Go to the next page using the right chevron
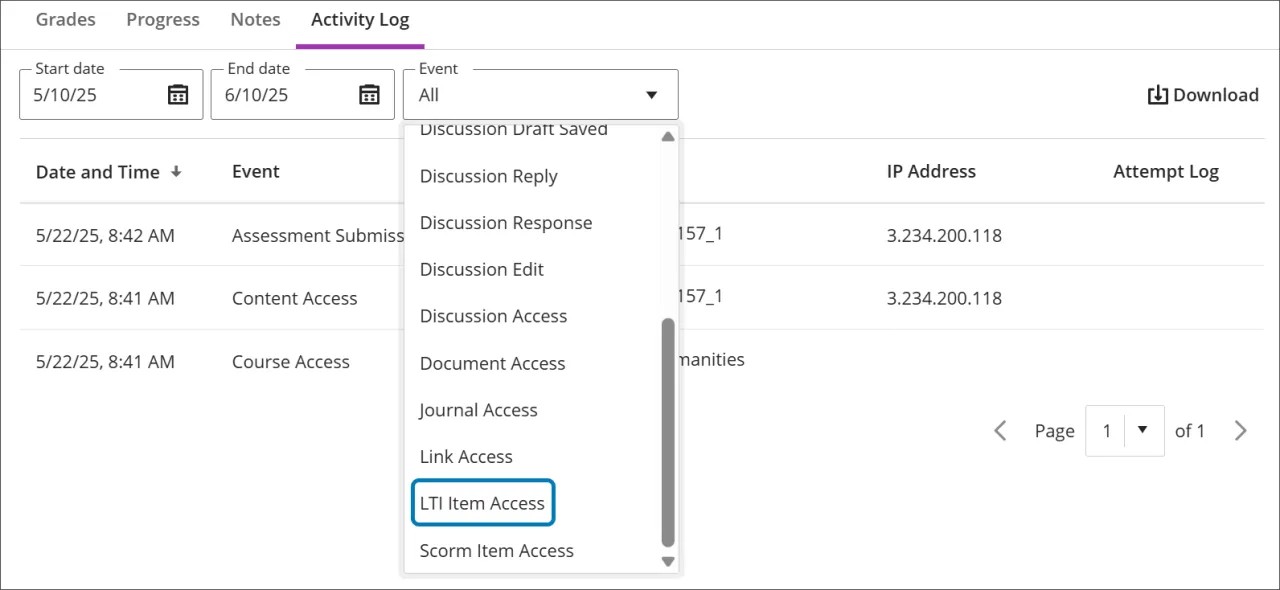The width and height of the screenshot is (1280, 590). click(1240, 430)
